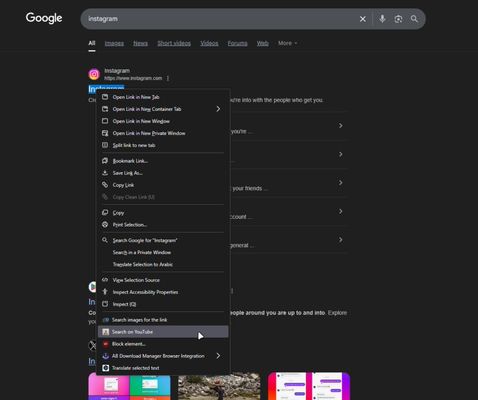The image size is (478, 400).
Task: Select Block element… menu entry
Action: point(163,344)
